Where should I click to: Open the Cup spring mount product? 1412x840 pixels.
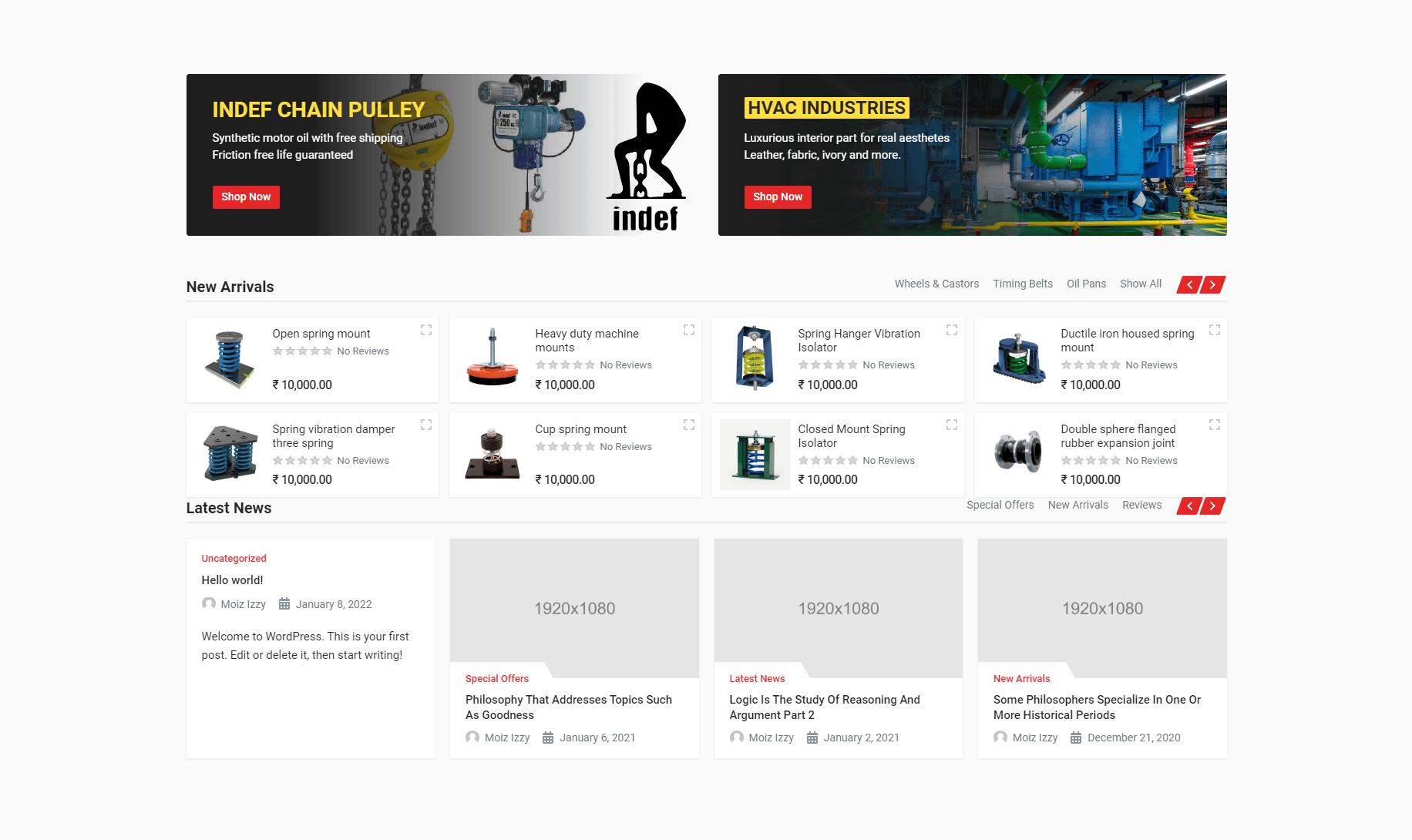[x=581, y=429]
